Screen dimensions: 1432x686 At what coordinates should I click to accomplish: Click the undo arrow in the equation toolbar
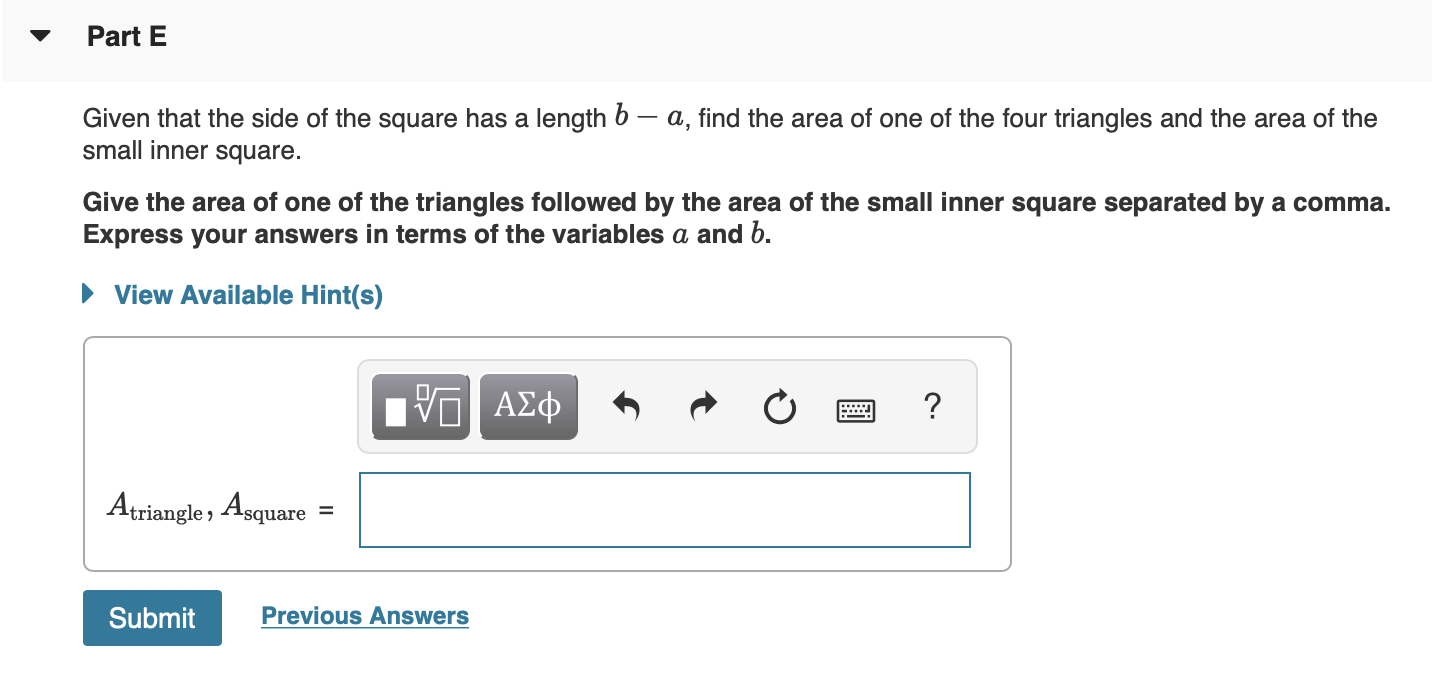coord(627,405)
